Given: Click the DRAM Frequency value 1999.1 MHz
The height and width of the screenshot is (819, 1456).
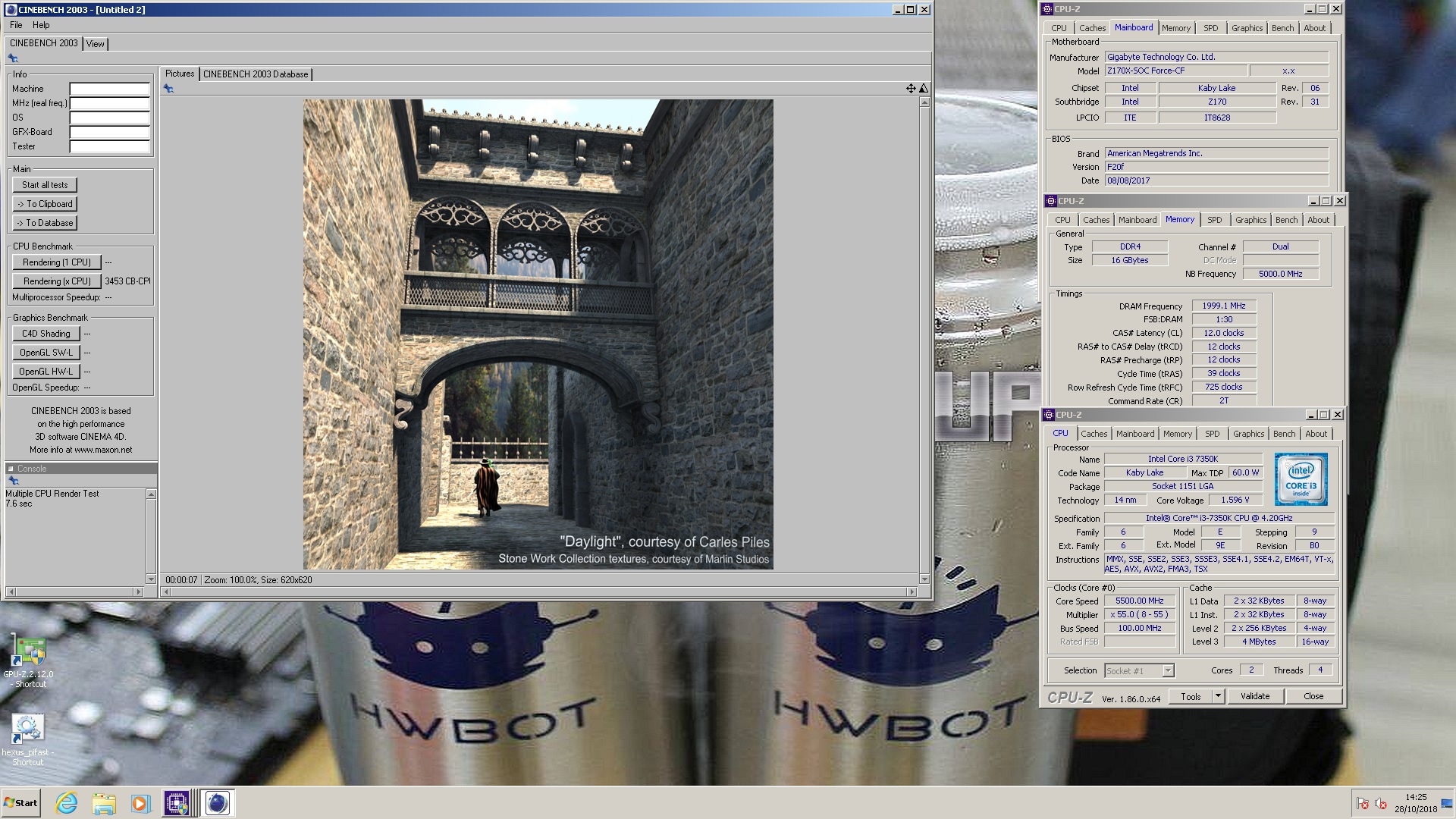Looking at the screenshot, I should pos(1224,306).
